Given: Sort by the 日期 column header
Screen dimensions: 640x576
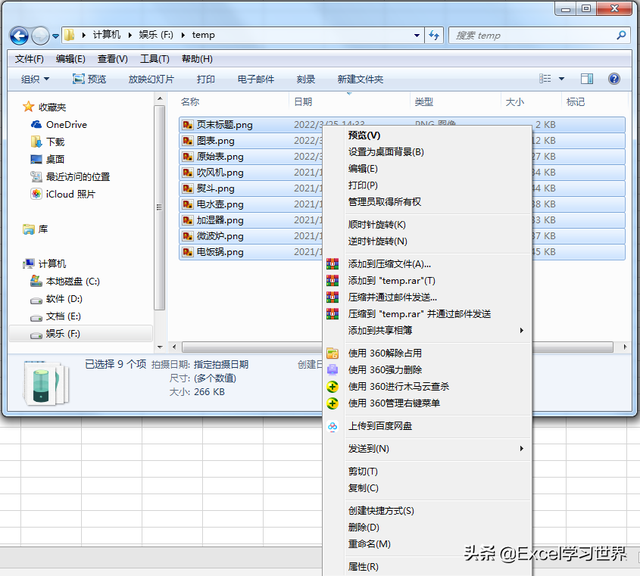Looking at the screenshot, I should (x=303, y=102).
